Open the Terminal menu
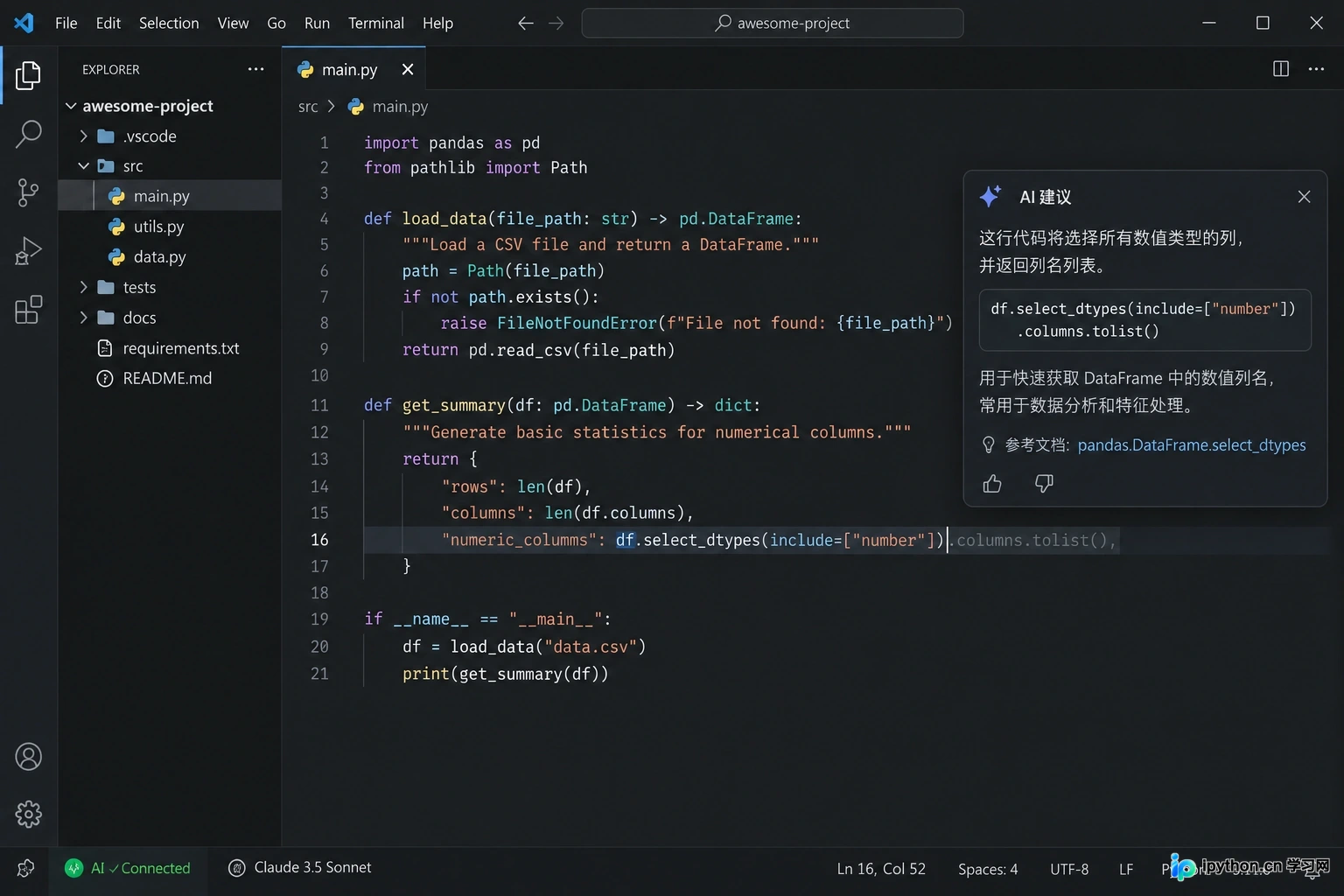The width and height of the screenshot is (1344, 896). pyautogui.click(x=376, y=24)
